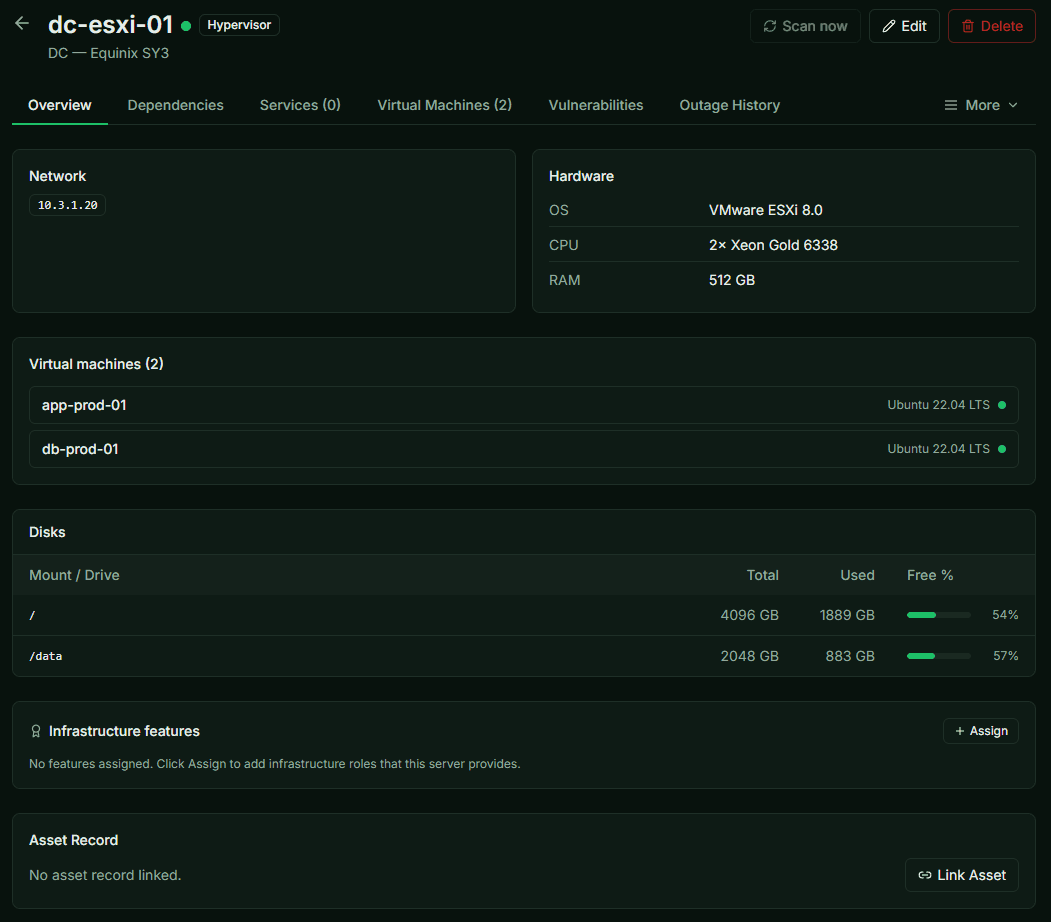
Task: Click the /data mount row name
Action: point(46,656)
